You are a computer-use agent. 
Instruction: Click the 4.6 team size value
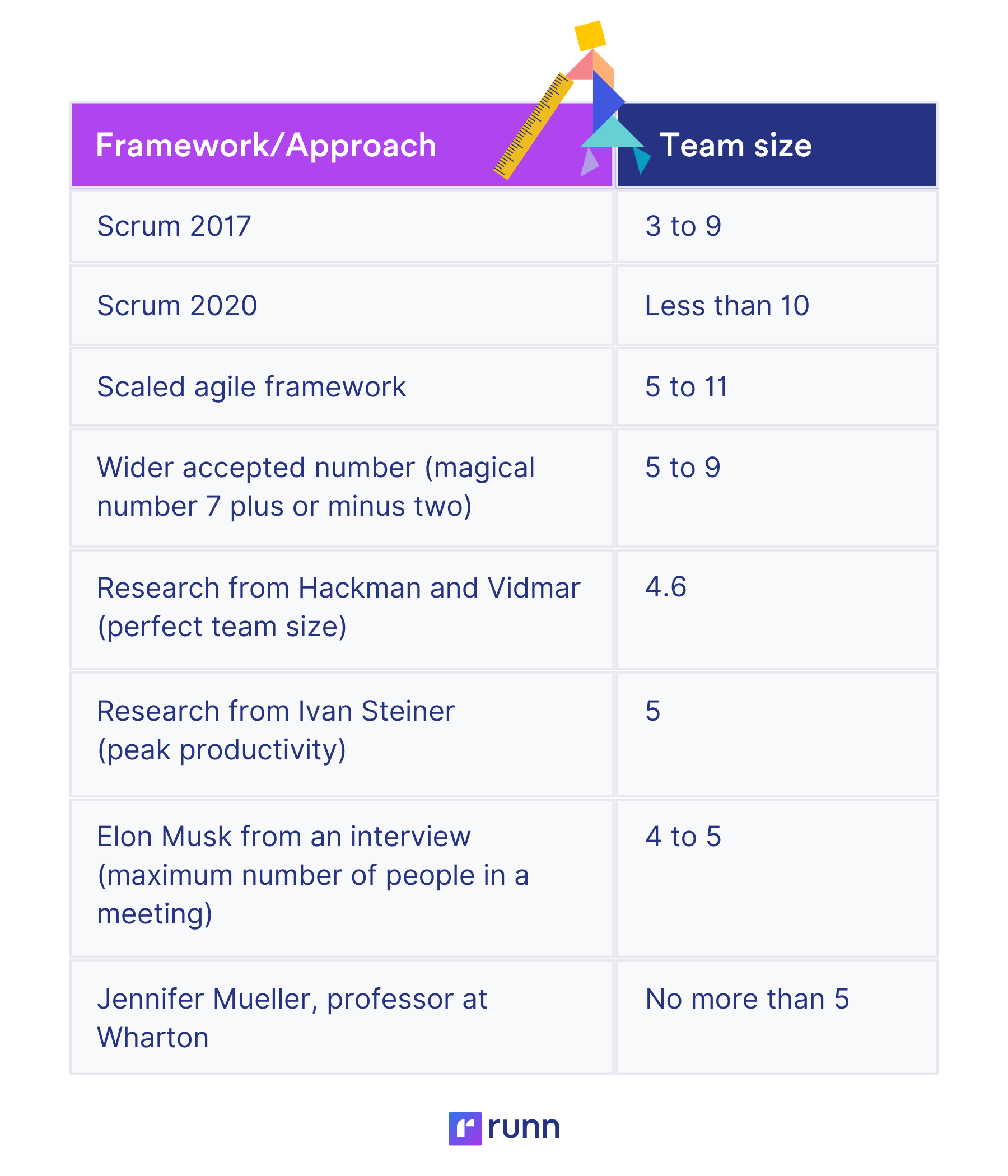666,586
